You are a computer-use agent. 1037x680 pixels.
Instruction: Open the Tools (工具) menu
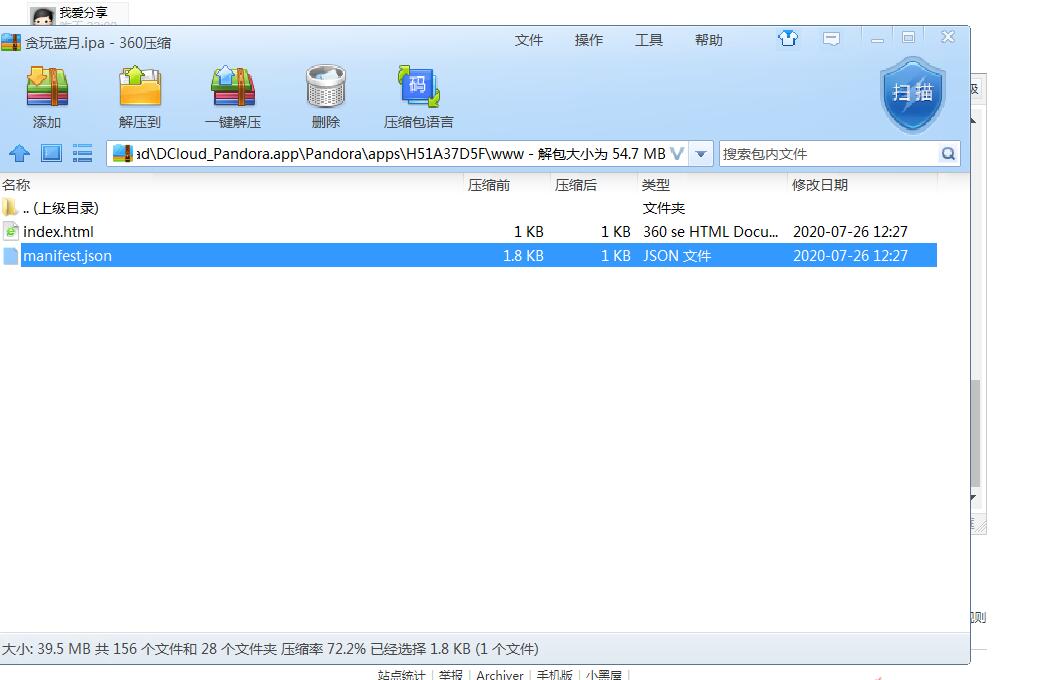pos(649,40)
